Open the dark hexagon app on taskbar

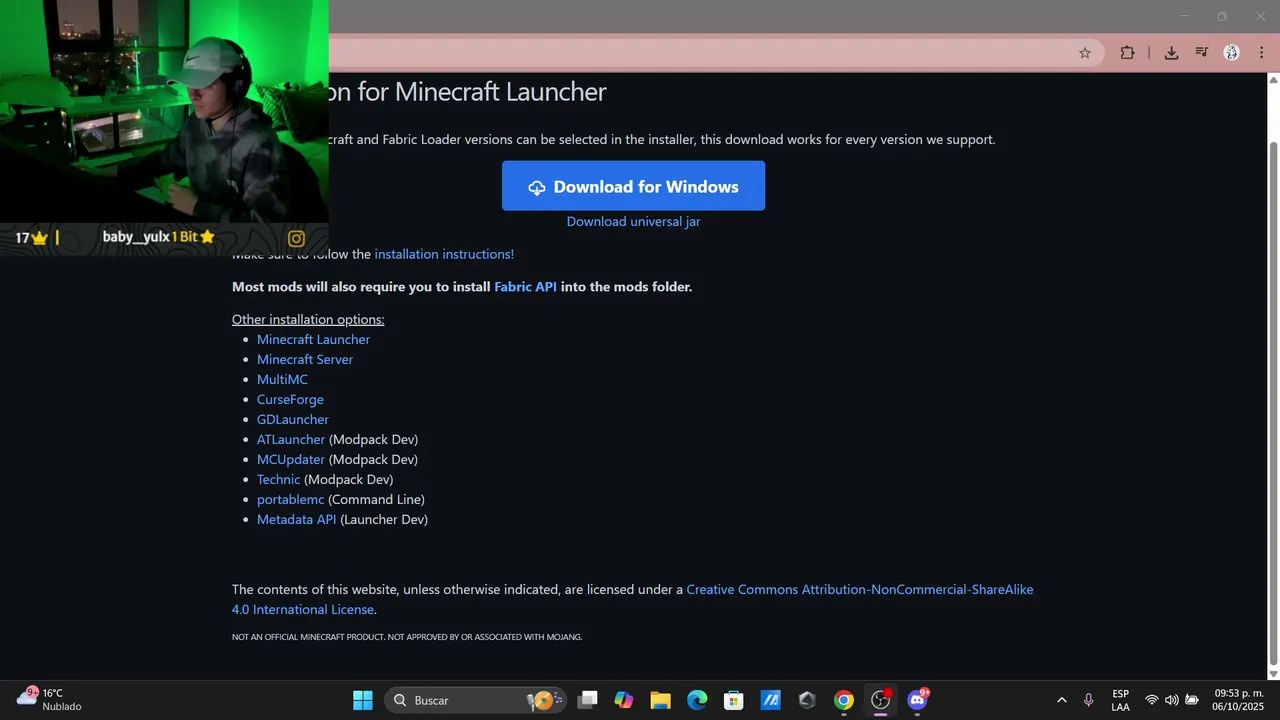point(807,700)
